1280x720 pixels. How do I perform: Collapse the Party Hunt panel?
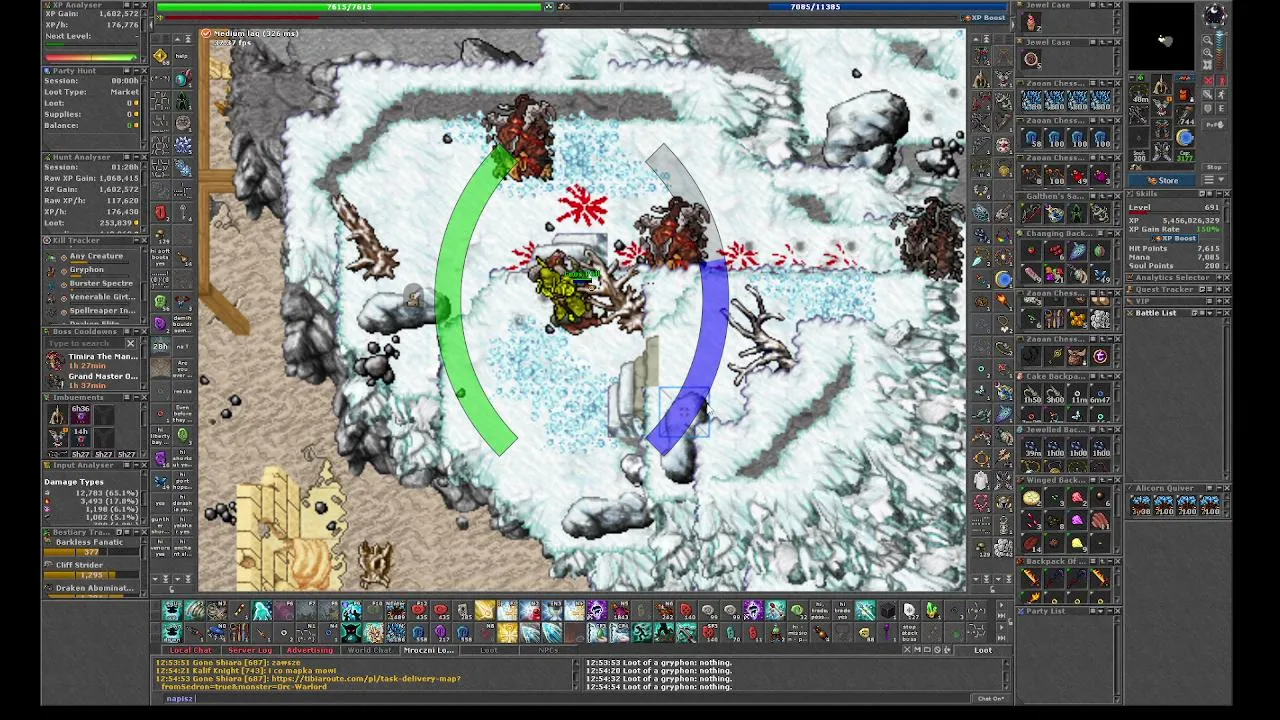tap(137, 71)
